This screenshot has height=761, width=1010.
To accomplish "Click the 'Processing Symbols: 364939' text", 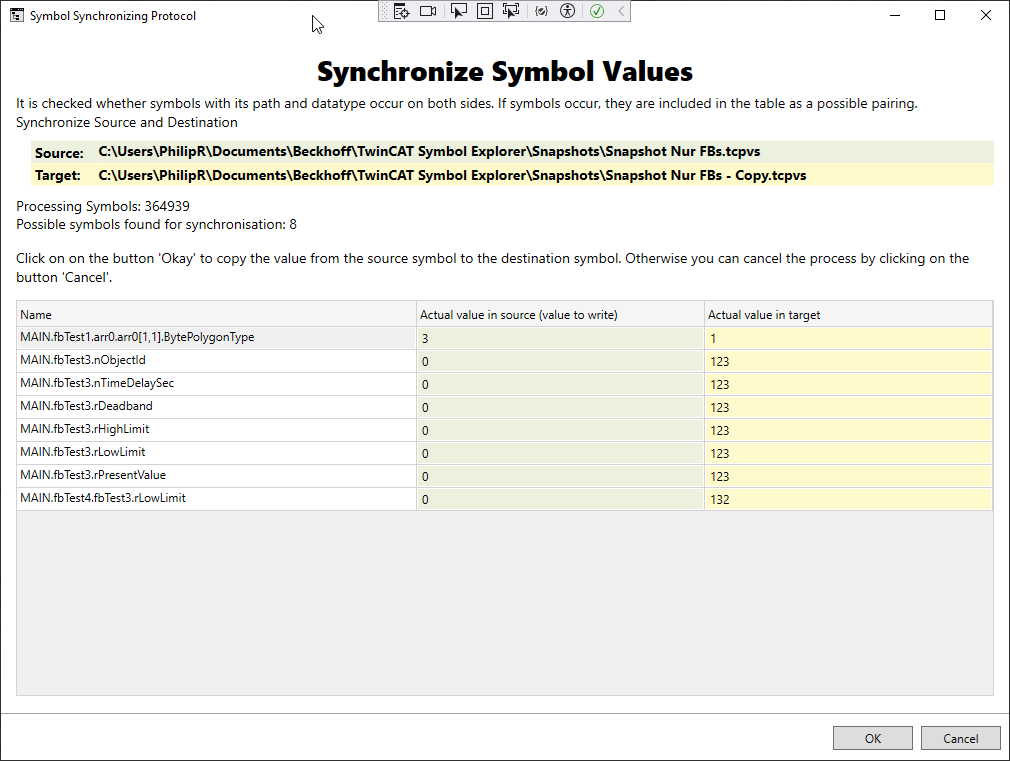I will pos(103,206).
